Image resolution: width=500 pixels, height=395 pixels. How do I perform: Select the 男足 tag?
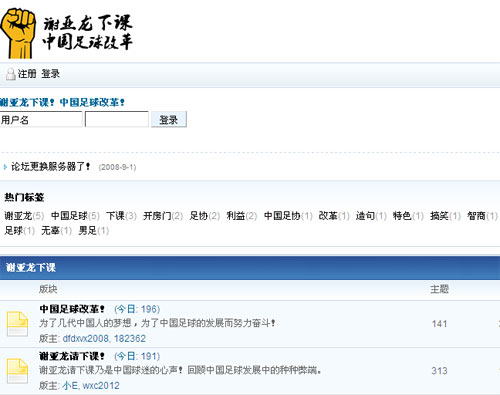click(x=87, y=230)
